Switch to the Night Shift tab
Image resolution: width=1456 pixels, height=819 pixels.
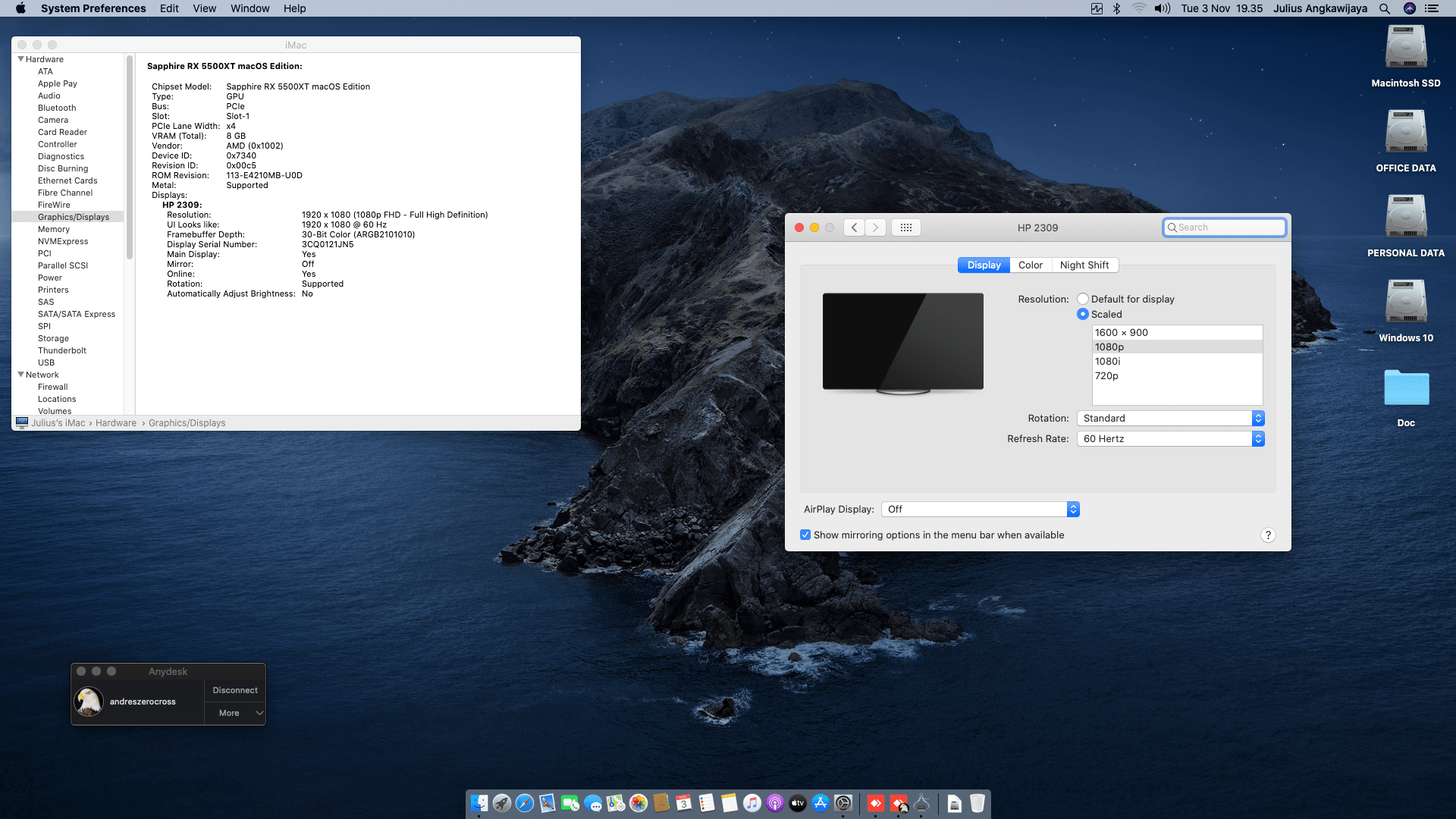point(1084,265)
